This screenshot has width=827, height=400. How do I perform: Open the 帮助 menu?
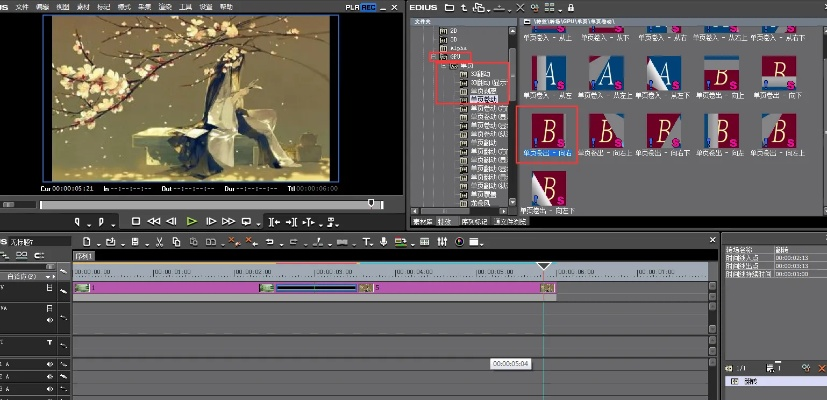click(225, 6)
